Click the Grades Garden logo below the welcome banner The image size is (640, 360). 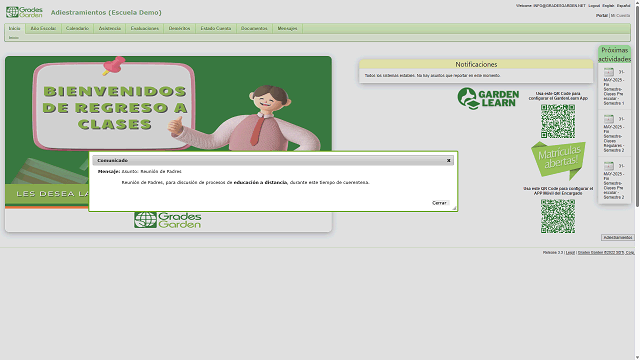(x=167, y=220)
